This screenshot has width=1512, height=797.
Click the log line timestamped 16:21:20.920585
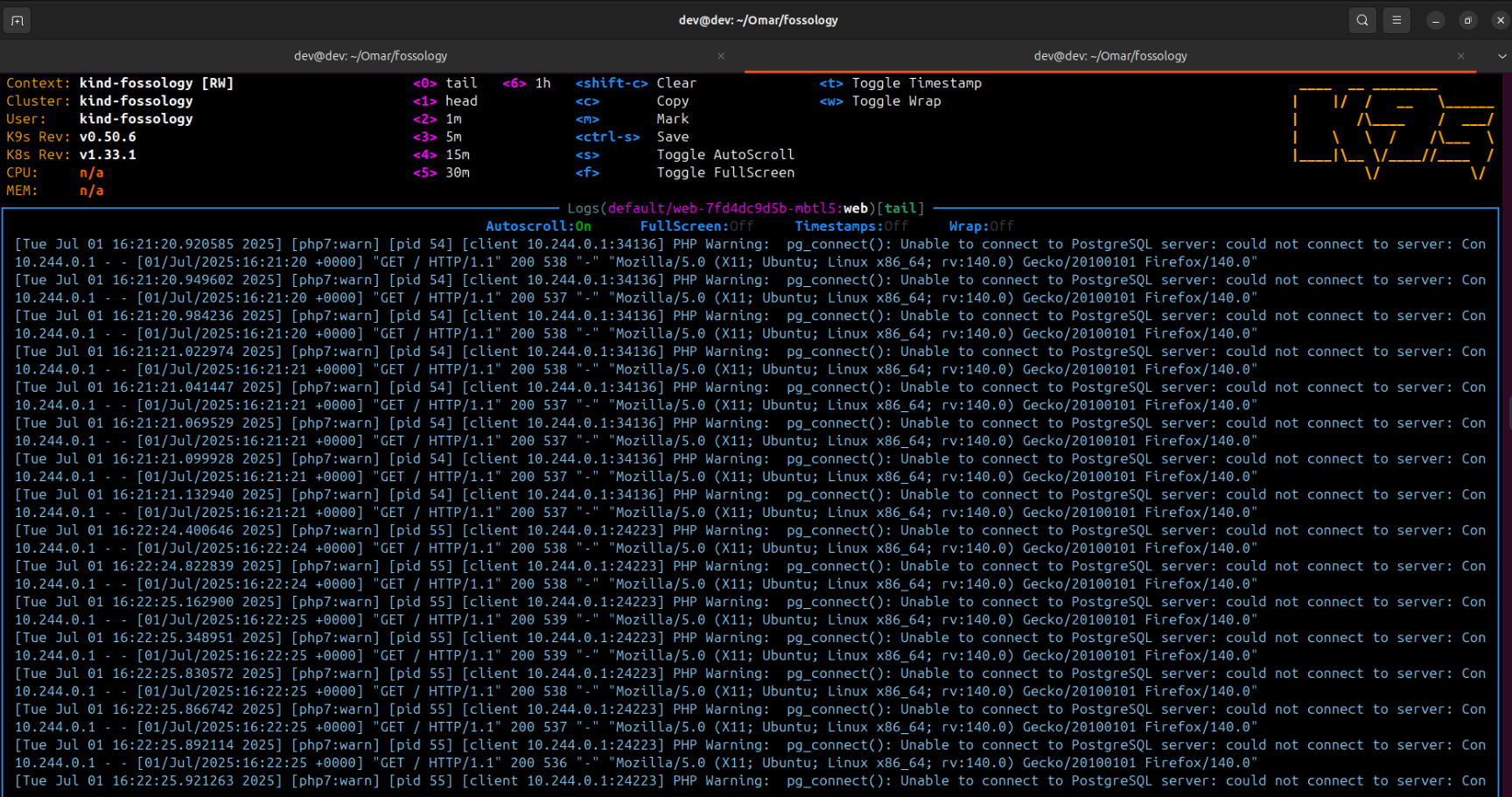(x=750, y=244)
